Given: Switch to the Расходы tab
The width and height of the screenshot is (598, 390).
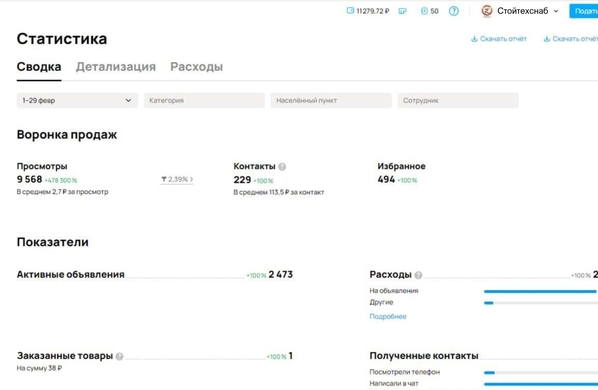Looking at the screenshot, I should (x=196, y=67).
